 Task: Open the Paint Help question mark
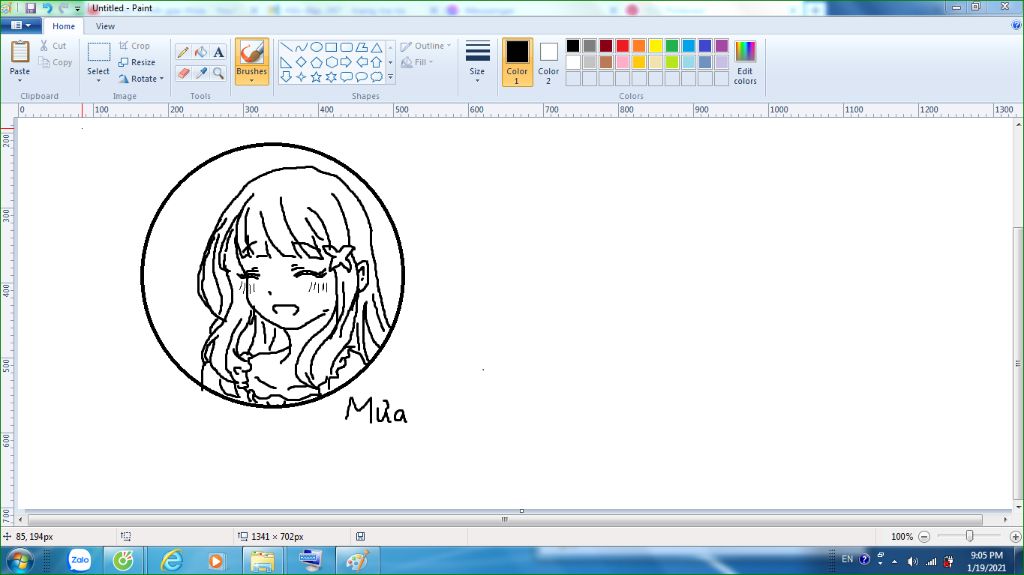pos(1016,25)
